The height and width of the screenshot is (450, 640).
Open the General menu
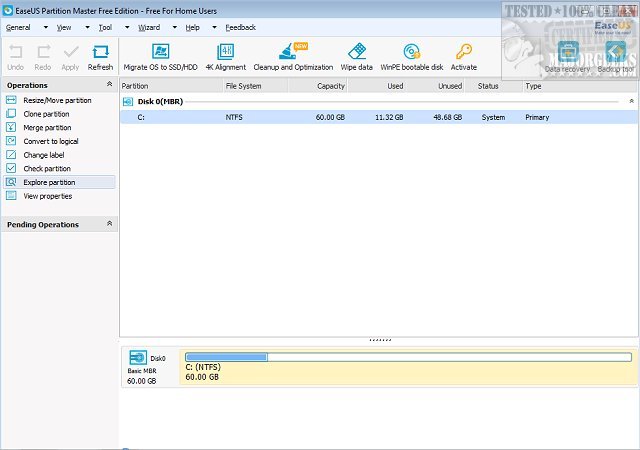click(x=18, y=27)
